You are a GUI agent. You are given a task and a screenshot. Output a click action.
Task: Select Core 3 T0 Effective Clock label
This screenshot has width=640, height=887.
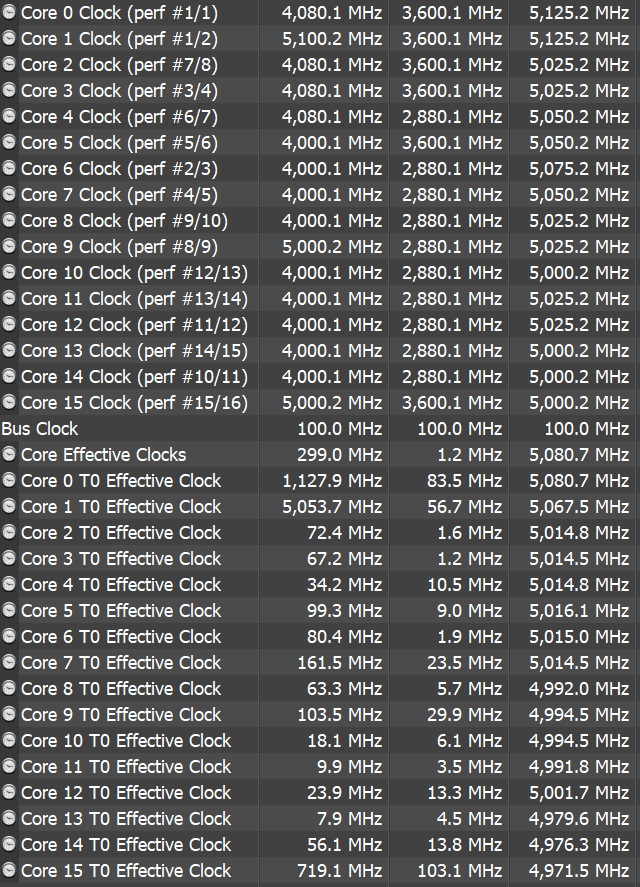point(121,559)
